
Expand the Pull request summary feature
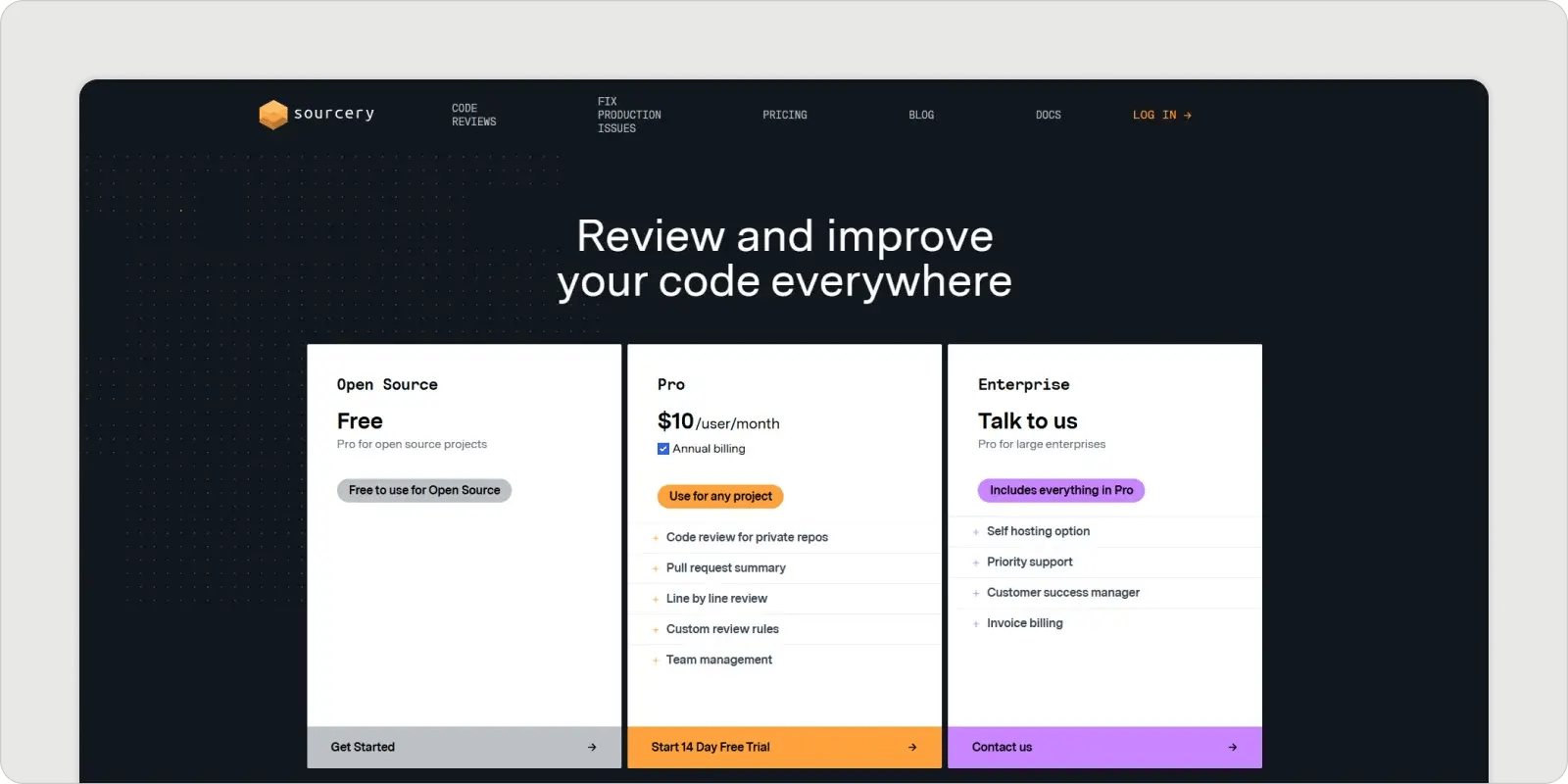(725, 568)
